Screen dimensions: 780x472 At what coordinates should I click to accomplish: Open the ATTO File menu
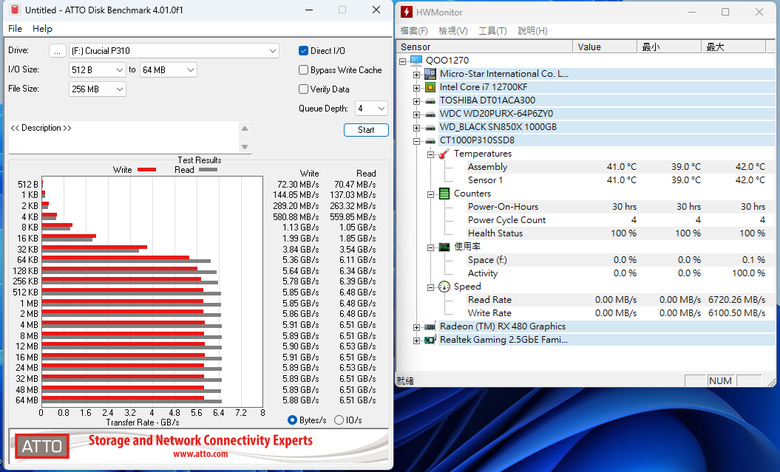15,29
